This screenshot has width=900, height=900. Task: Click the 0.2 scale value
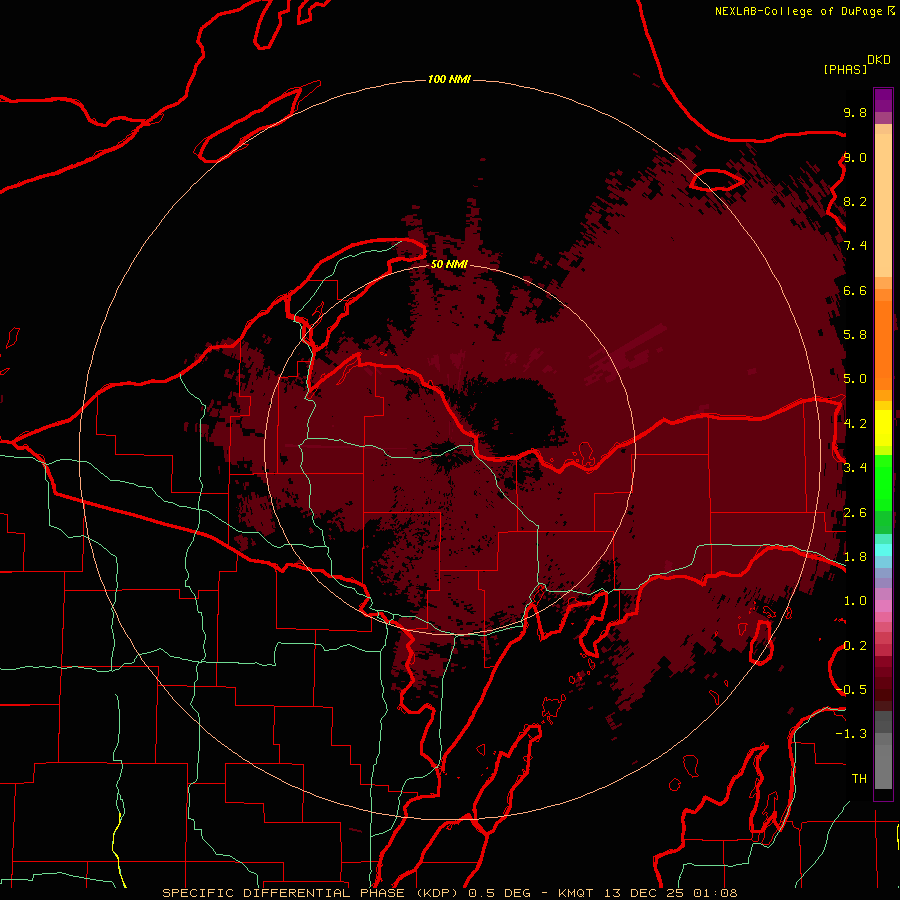click(855, 646)
